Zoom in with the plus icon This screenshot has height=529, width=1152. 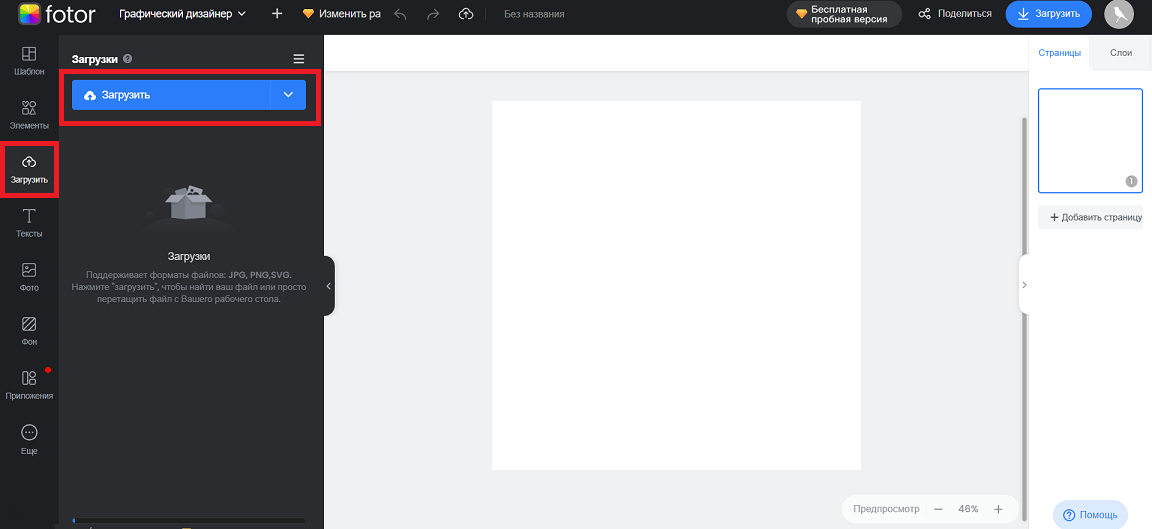pyautogui.click(x=998, y=508)
